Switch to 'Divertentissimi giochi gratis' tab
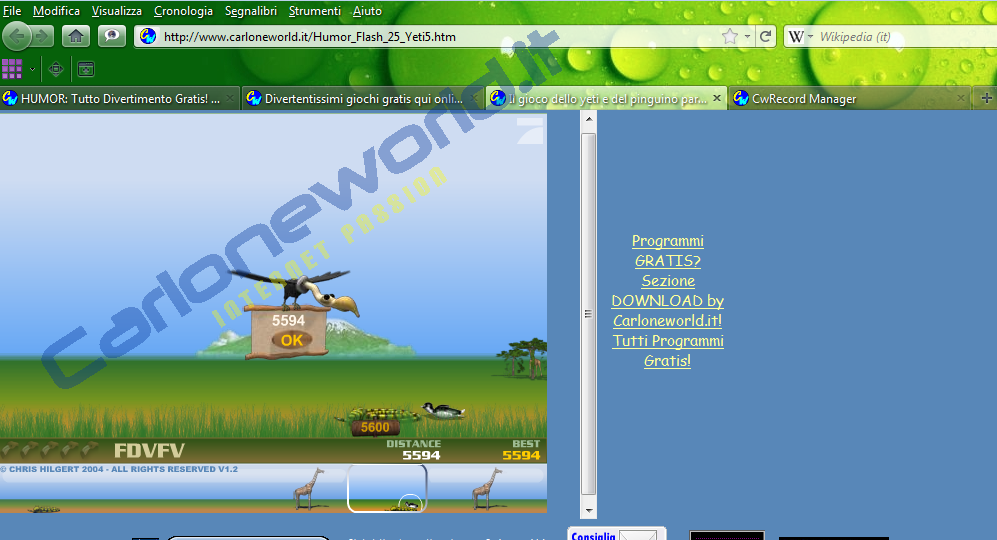This screenshot has width=997, height=540. click(363, 99)
